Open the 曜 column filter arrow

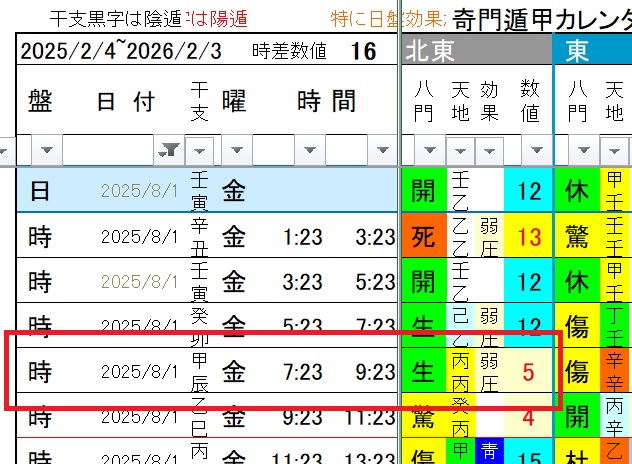point(238,150)
